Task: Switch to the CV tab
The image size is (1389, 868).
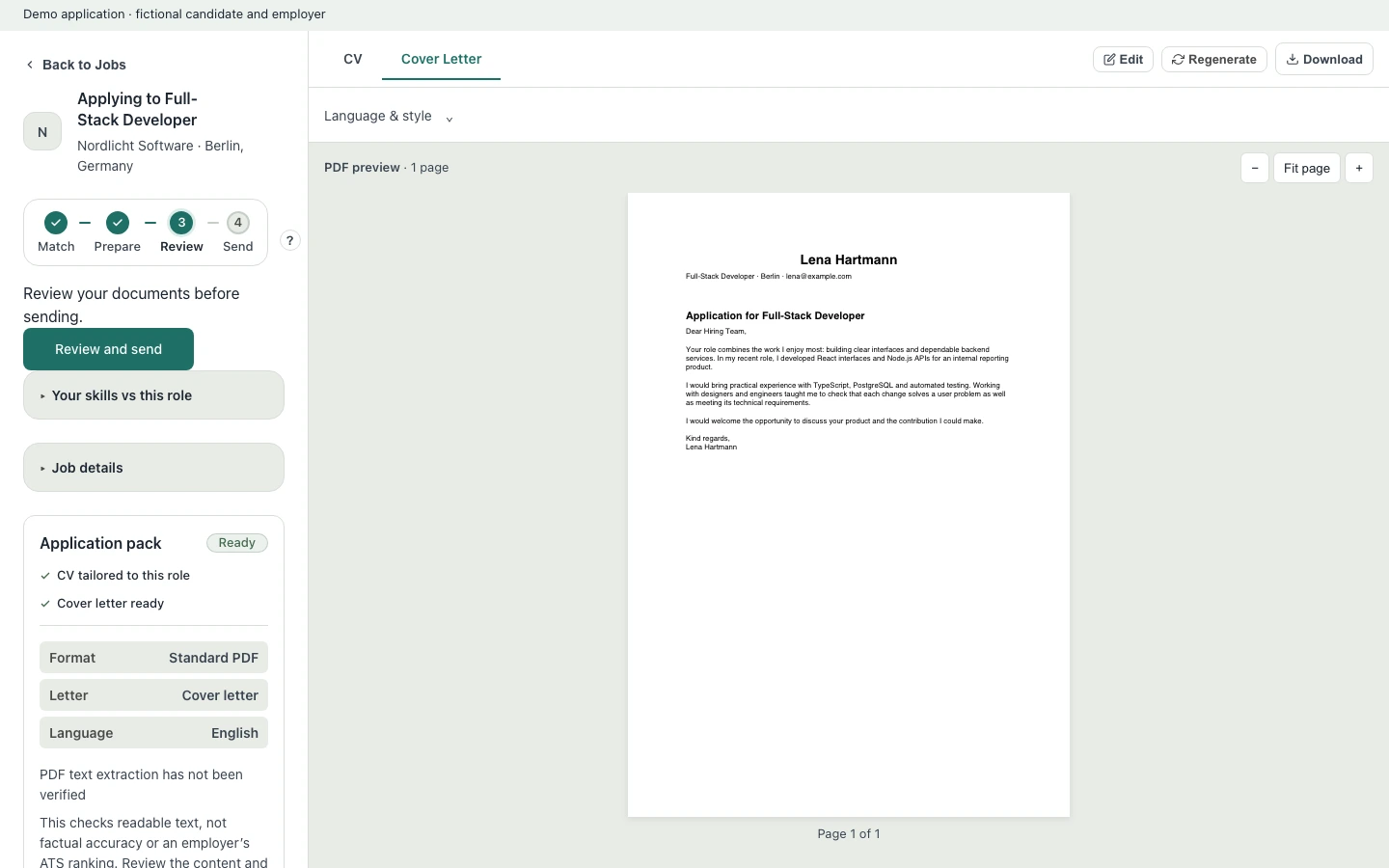Action: tap(353, 59)
